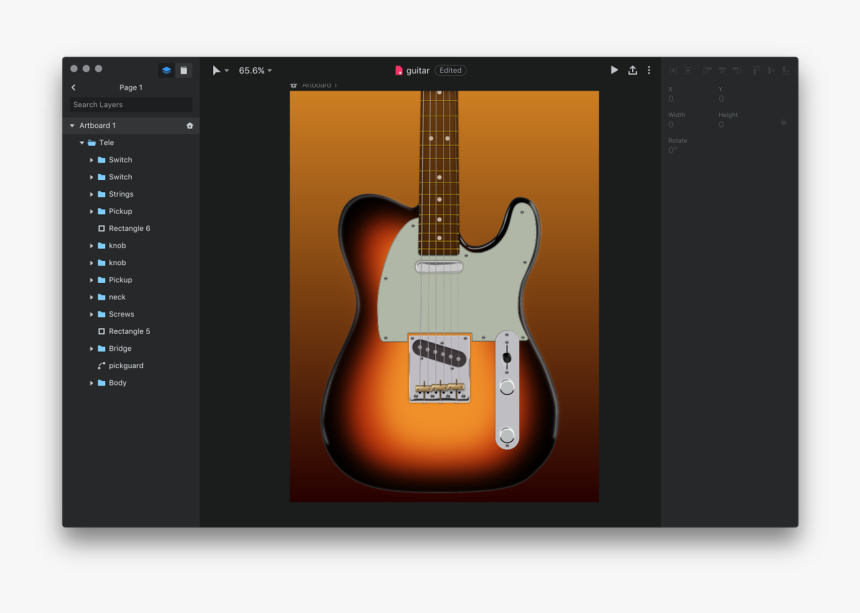Image resolution: width=860 pixels, height=613 pixels.
Task: Click the home icon beside Artboard 1
Action: (190, 124)
